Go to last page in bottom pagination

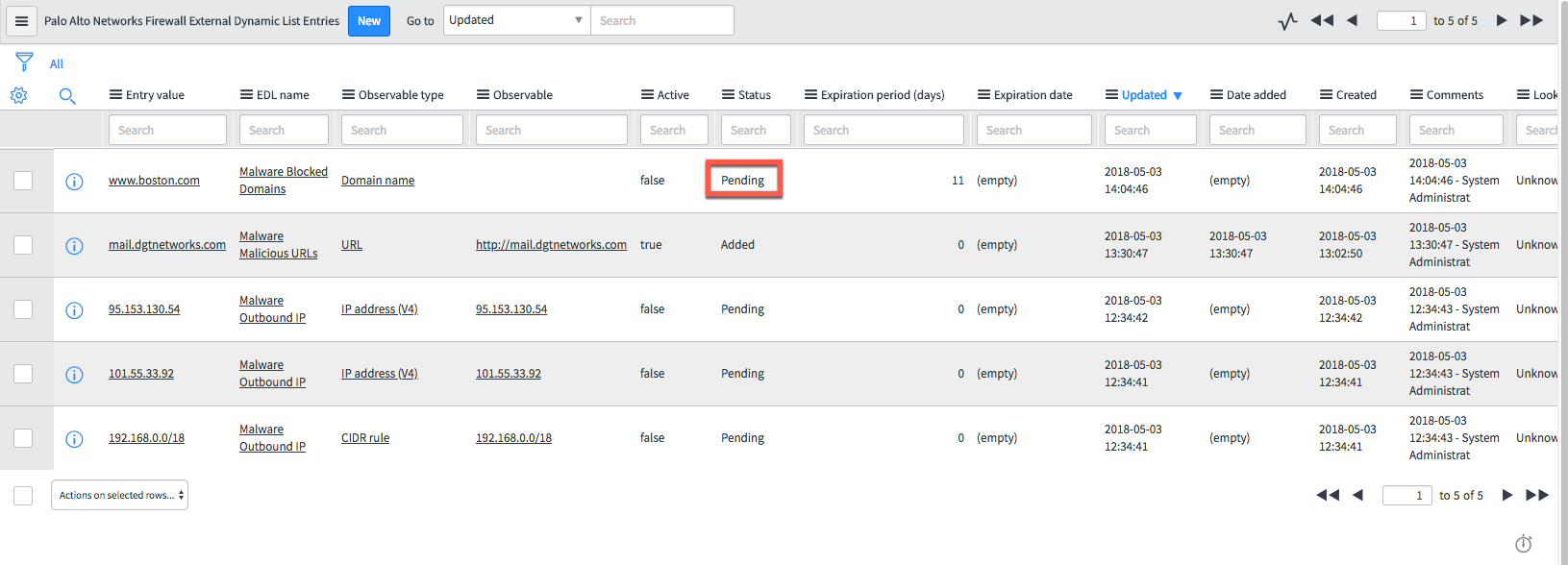(1537, 495)
